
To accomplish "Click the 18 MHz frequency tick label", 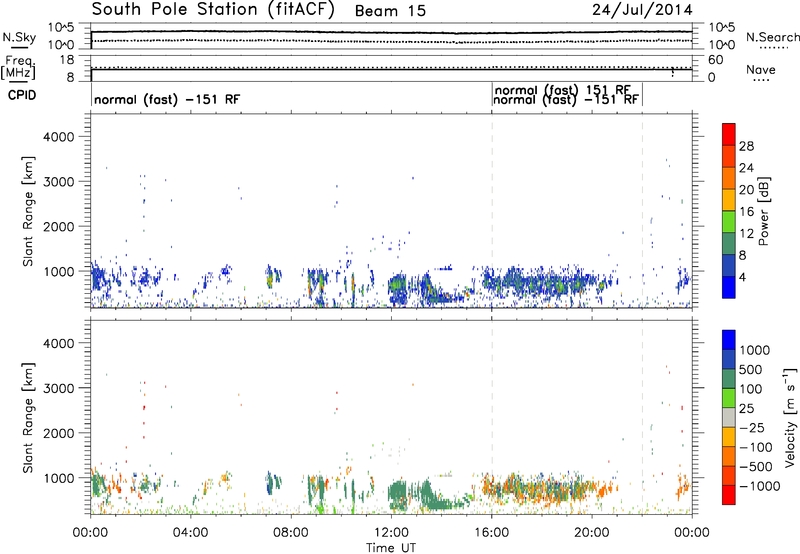I will [x=66, y=60].
